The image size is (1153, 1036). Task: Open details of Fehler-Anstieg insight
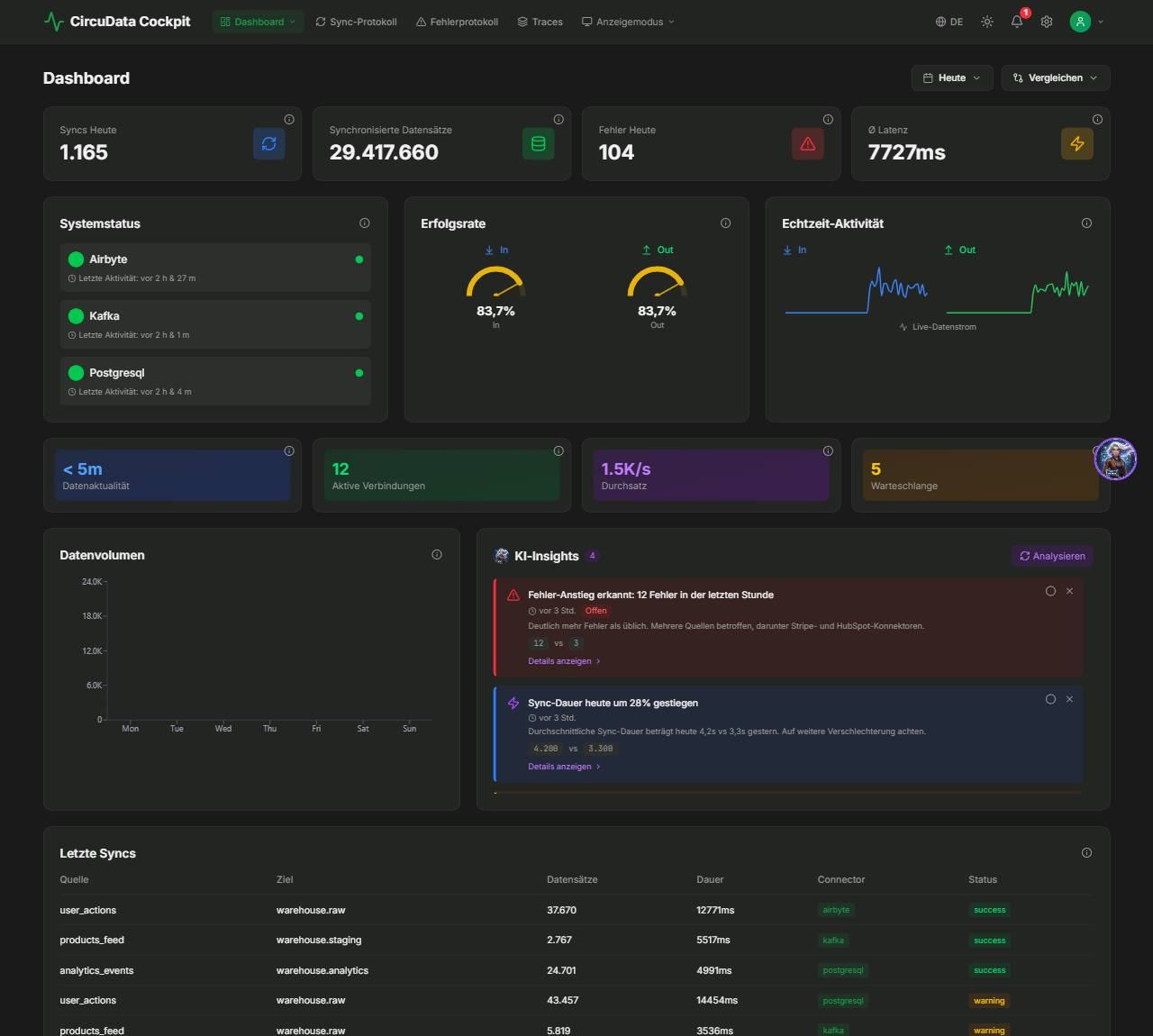click(x=564, y=661)
